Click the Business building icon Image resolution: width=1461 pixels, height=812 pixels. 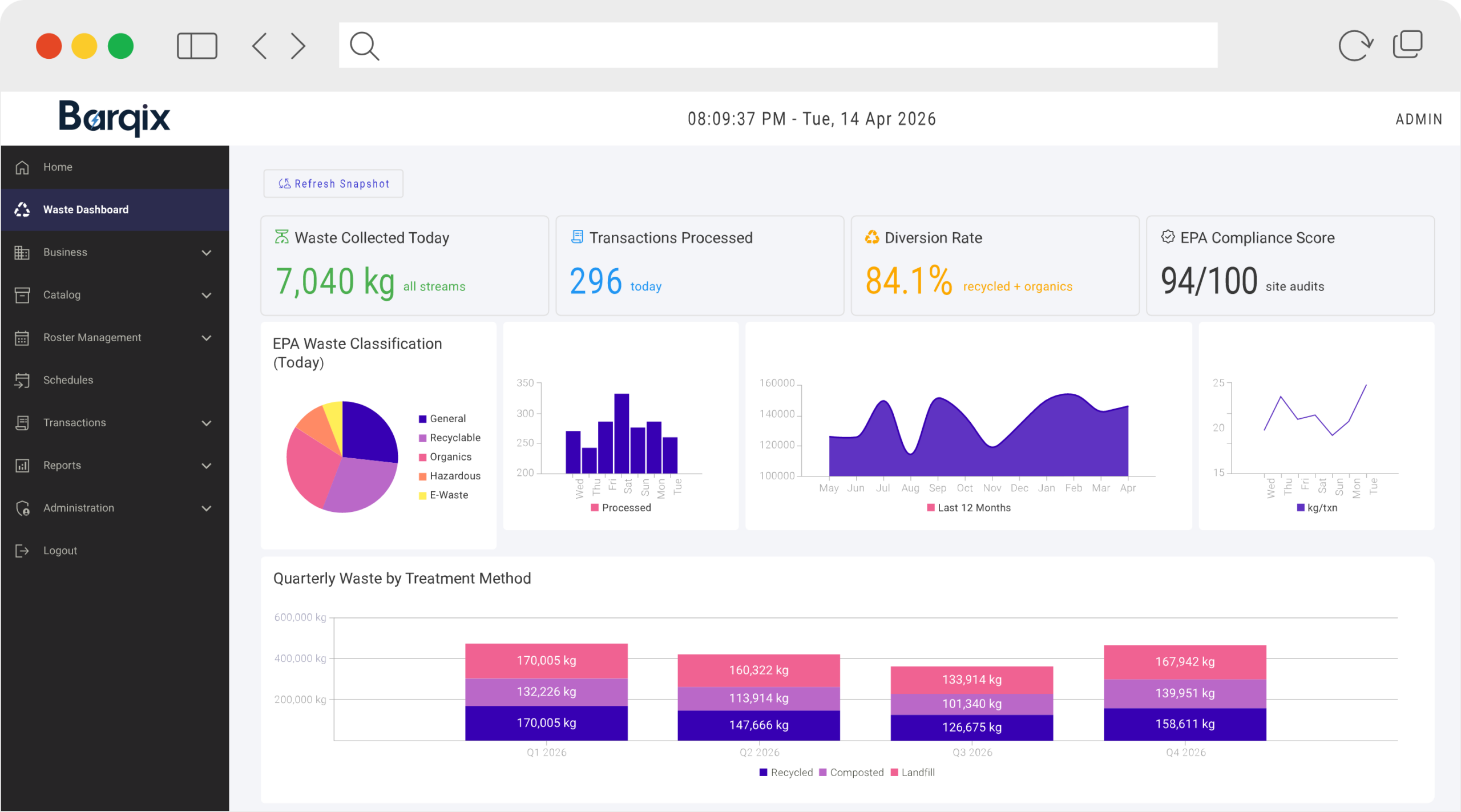point(22,252)
